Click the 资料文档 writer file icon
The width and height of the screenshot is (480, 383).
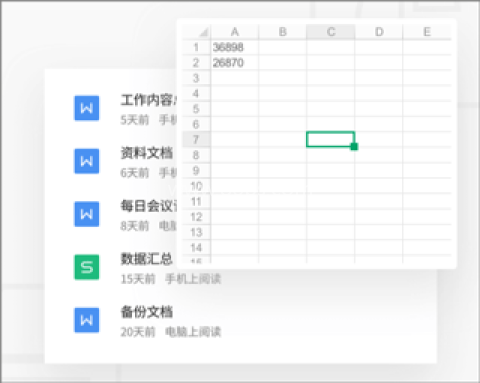point(86,161)
